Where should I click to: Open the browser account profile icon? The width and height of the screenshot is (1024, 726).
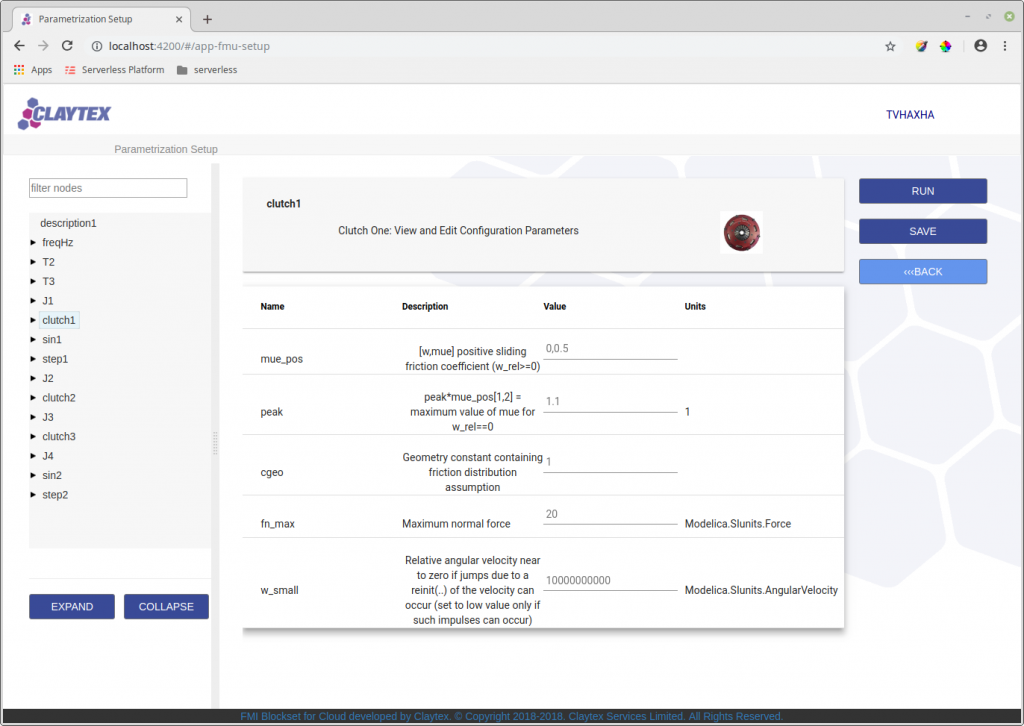coord(980,46)
